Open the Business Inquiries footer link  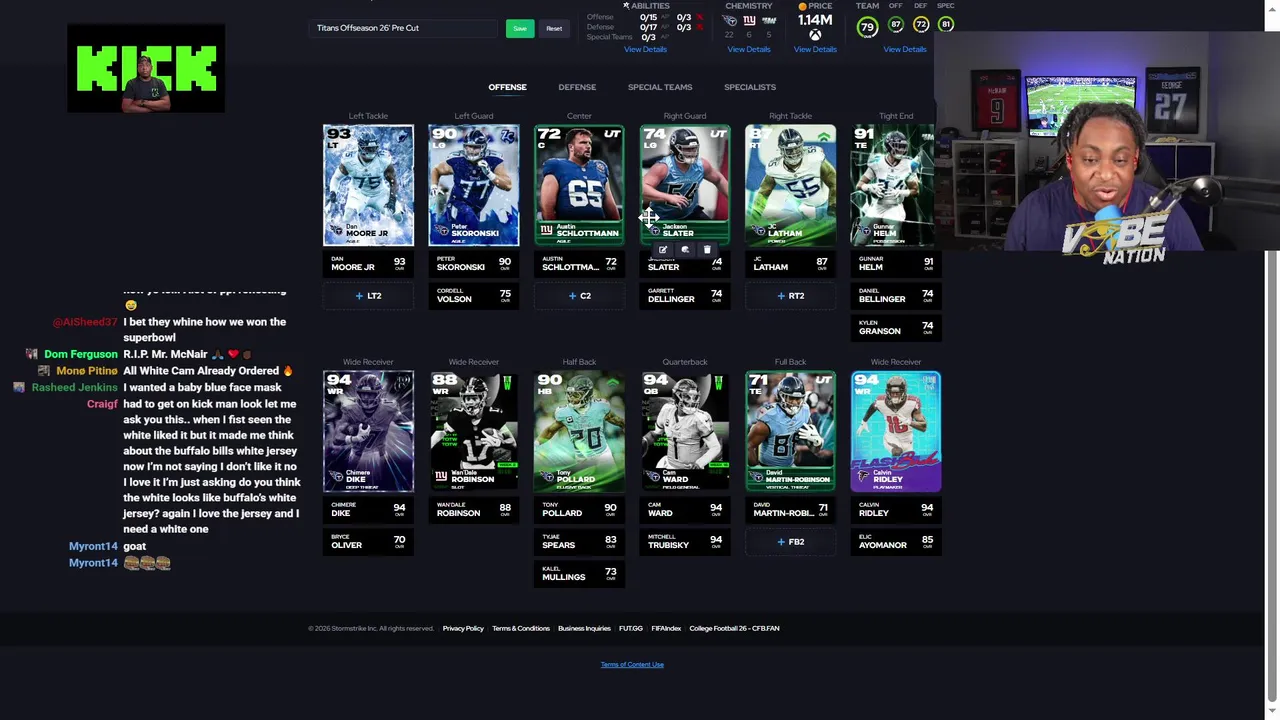[x=584, y=628]
